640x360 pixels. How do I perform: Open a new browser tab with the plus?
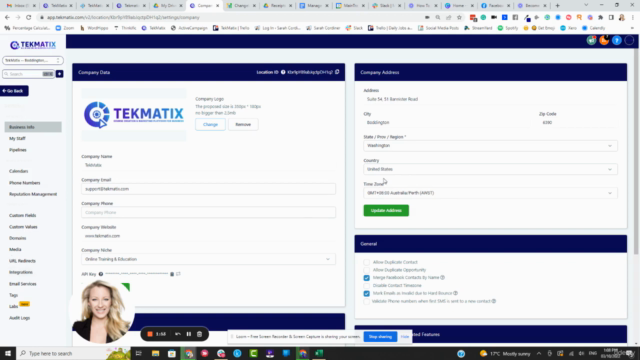pos(558,6)
